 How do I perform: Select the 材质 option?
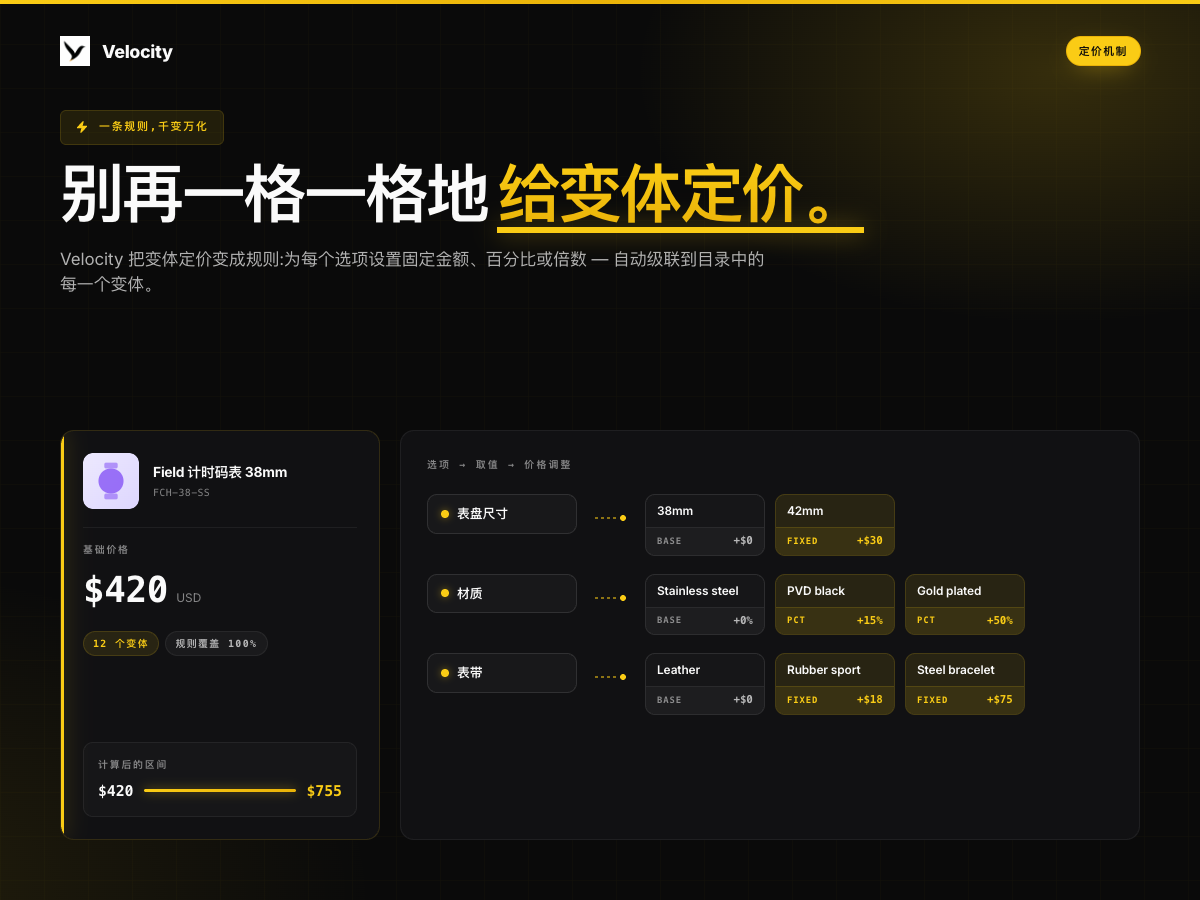[502, 593]
